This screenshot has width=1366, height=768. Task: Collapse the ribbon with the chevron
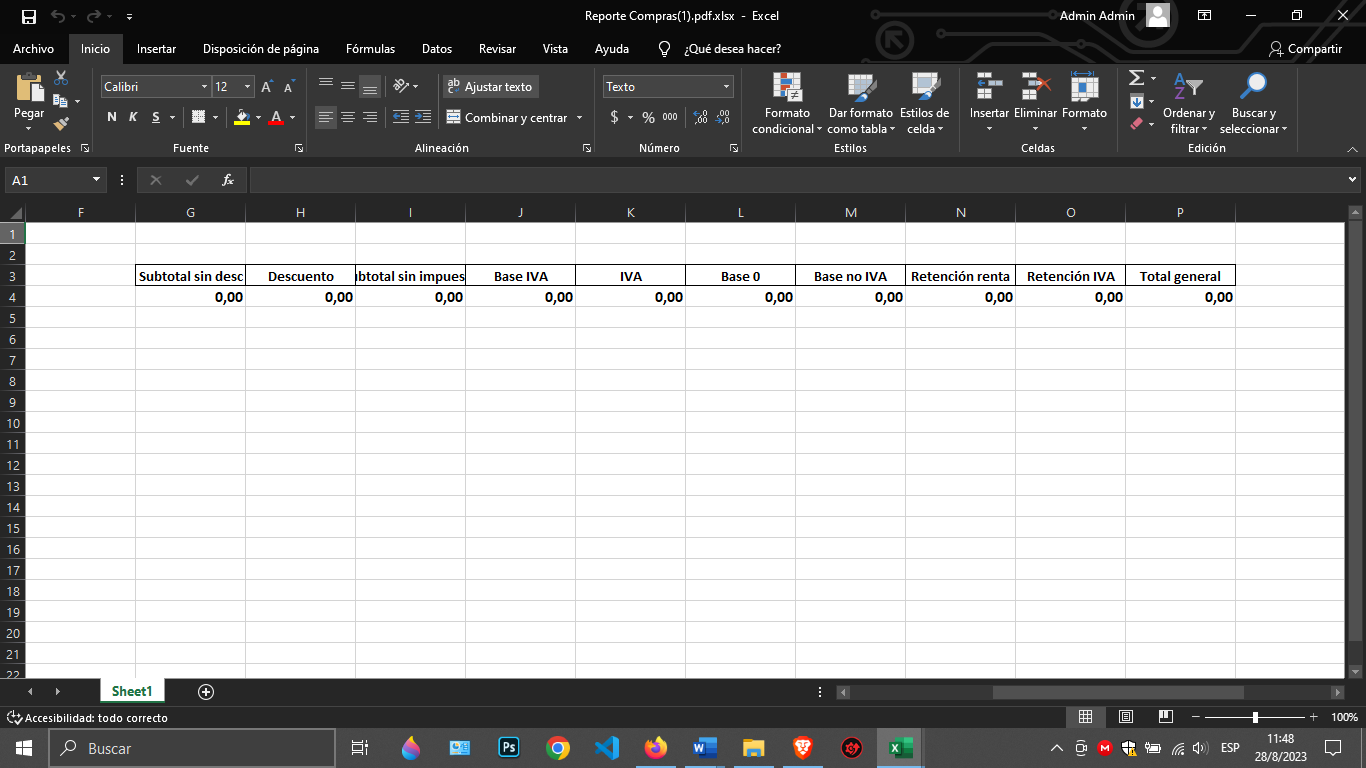[1353, 148]
